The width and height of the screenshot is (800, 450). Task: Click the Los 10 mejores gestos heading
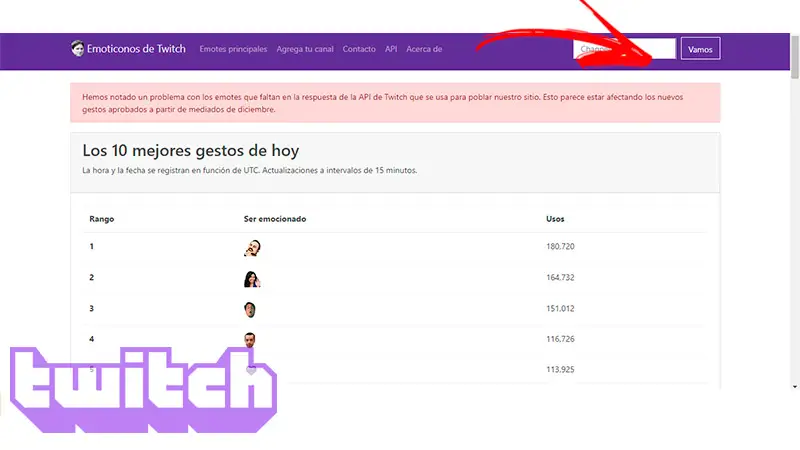(x=191, y=151)
